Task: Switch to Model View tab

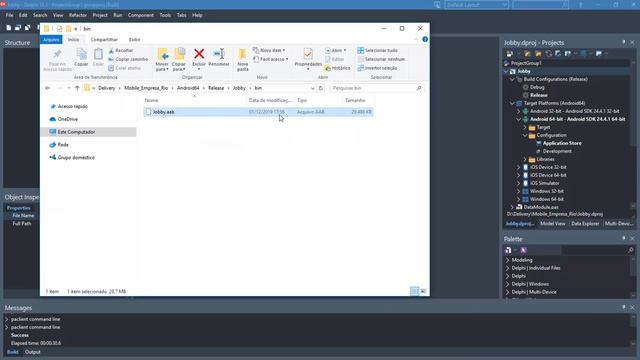Action: click(553, 224)
